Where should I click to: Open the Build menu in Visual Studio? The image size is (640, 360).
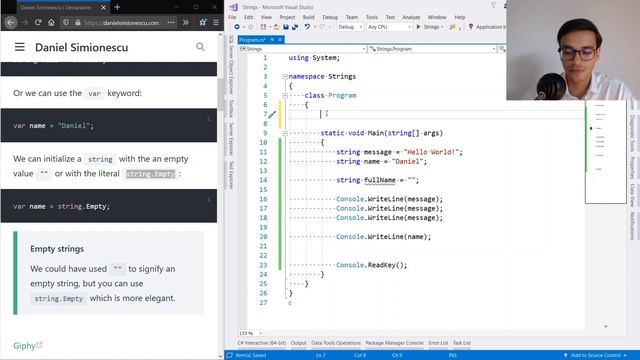(309, 17)
